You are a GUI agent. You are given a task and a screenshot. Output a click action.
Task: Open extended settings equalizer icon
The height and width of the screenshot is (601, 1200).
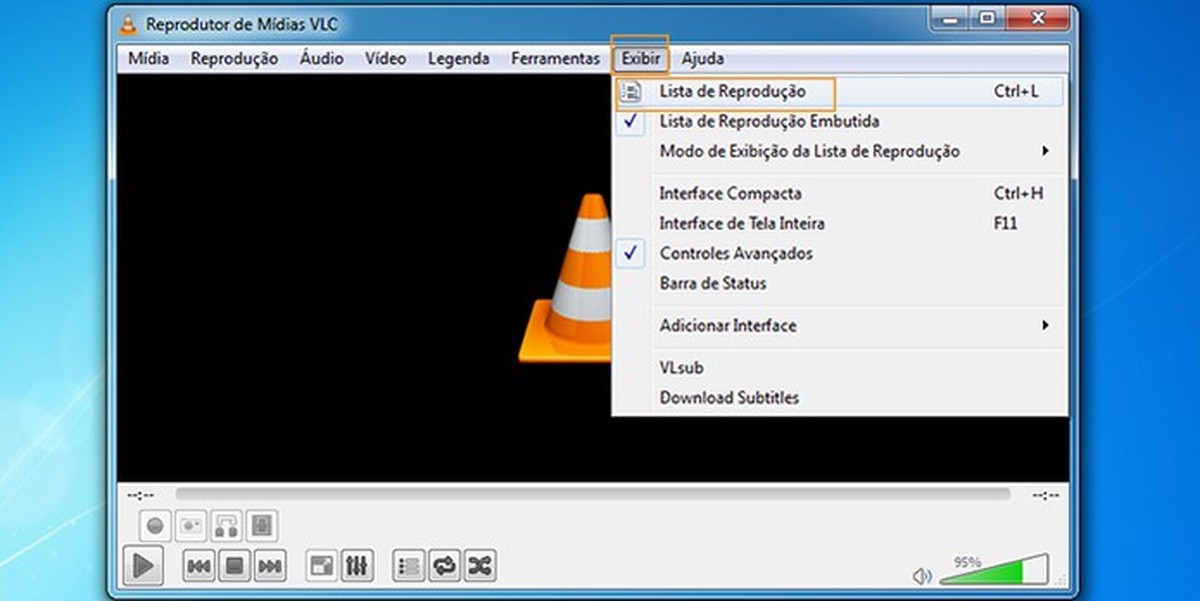click(357, 566)
